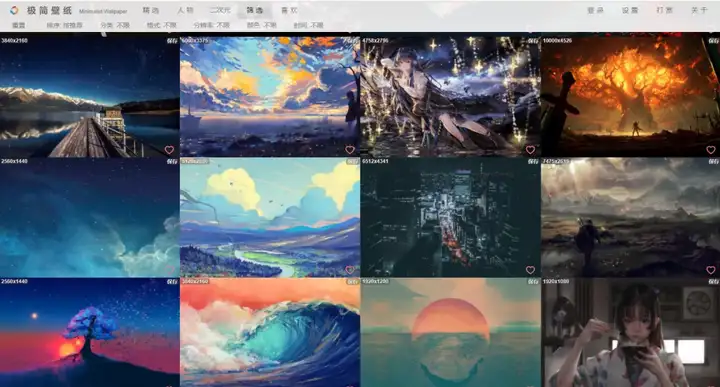The image size is (720, 387).
Task: Favorite the river valley illustration heart icon
Action: [x=349, y=270]
